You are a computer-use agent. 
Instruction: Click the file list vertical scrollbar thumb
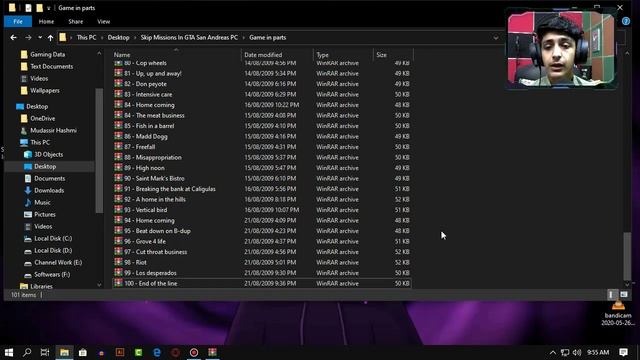coord(627,256)
